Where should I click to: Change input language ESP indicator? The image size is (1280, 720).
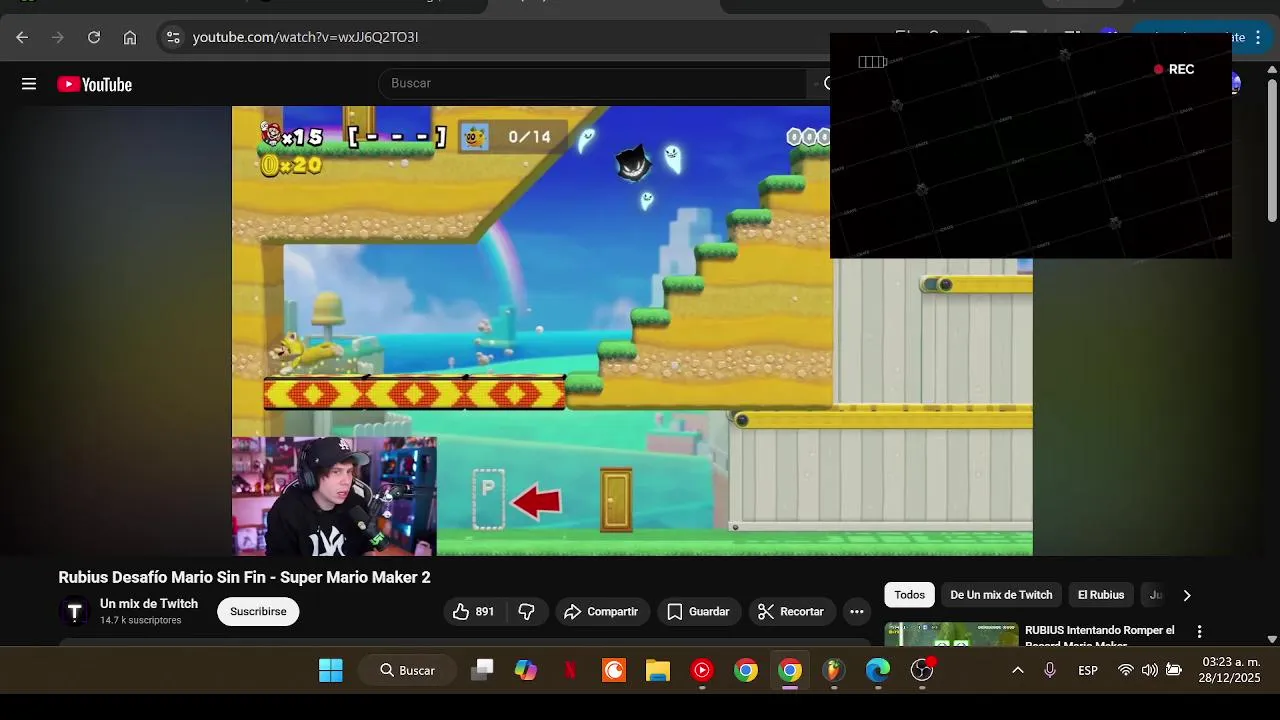point(1088,670)
